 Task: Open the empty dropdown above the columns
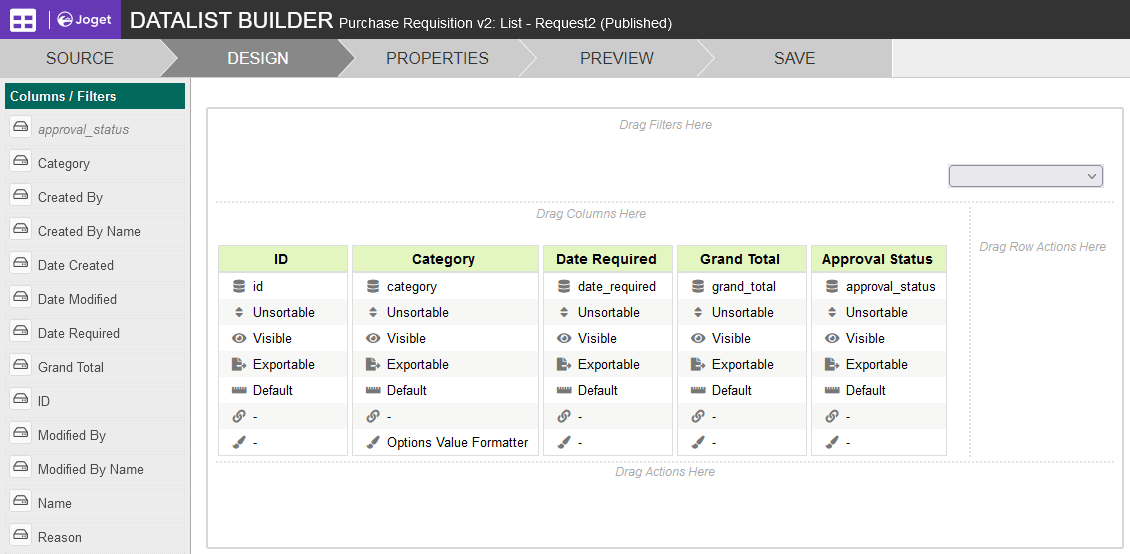point(1025,176)
